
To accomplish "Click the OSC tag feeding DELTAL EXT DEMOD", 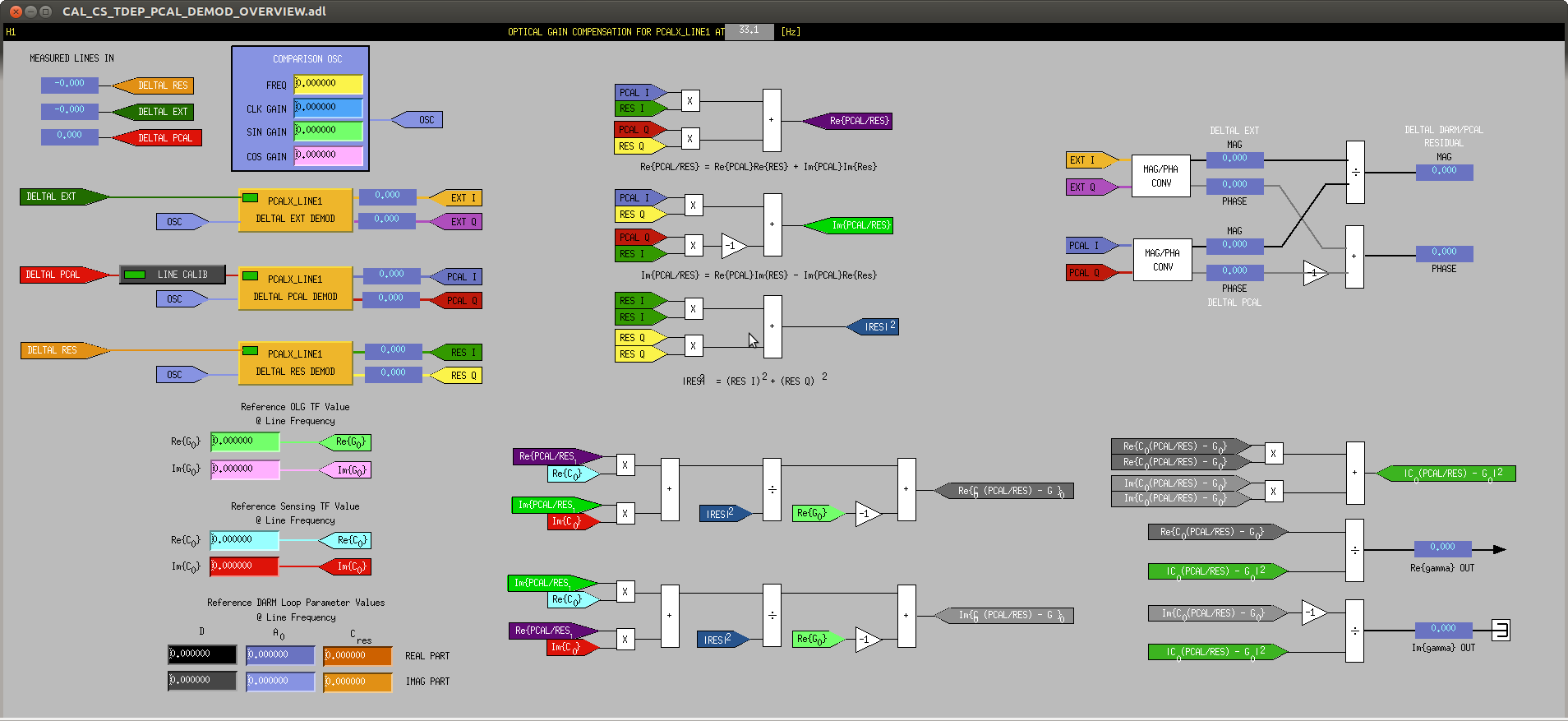I will click(x=182, y=222).
